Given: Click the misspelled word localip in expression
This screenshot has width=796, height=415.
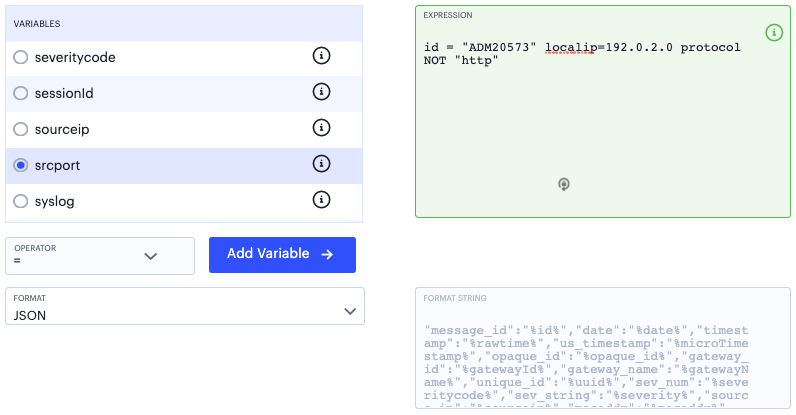Looking at the screenshot, I should click(x=571, y=47).
